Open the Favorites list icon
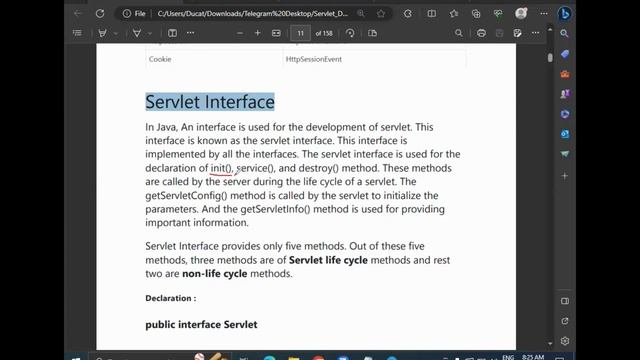Screen dimensions: 640x360 pos(454,13)
